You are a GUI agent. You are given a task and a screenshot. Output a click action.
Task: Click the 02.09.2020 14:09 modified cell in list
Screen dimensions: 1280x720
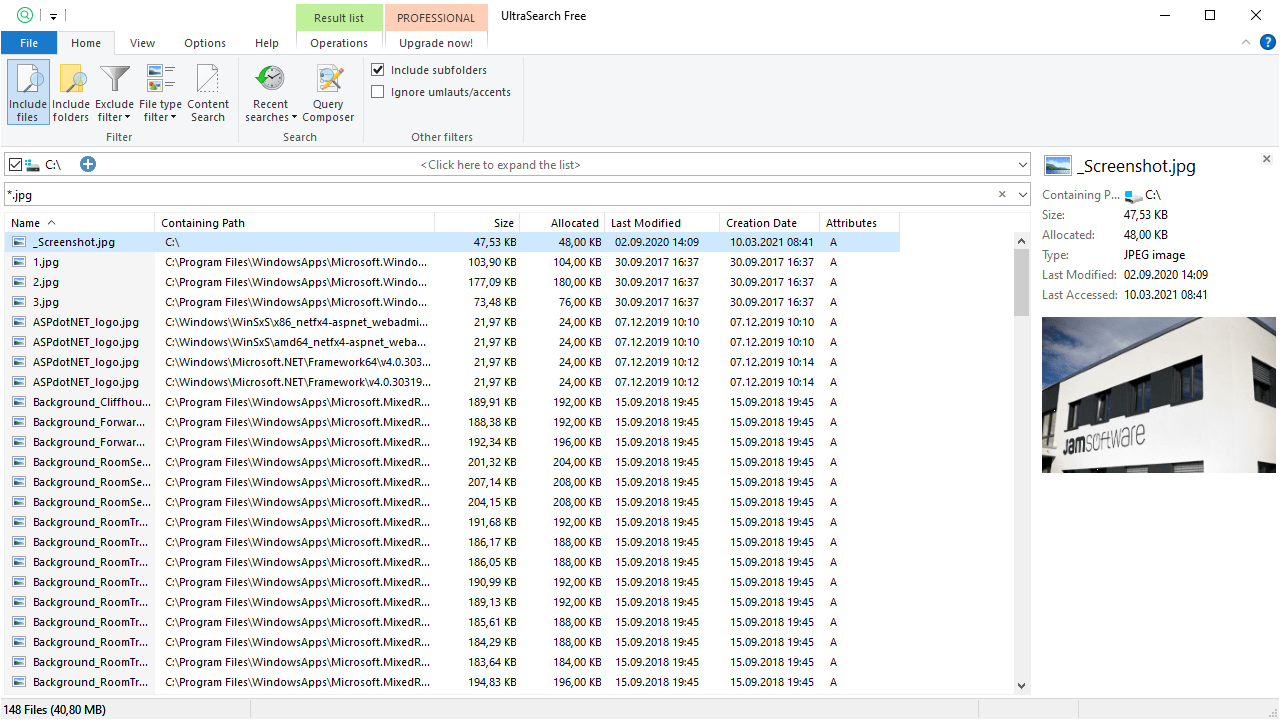point(657,242)
